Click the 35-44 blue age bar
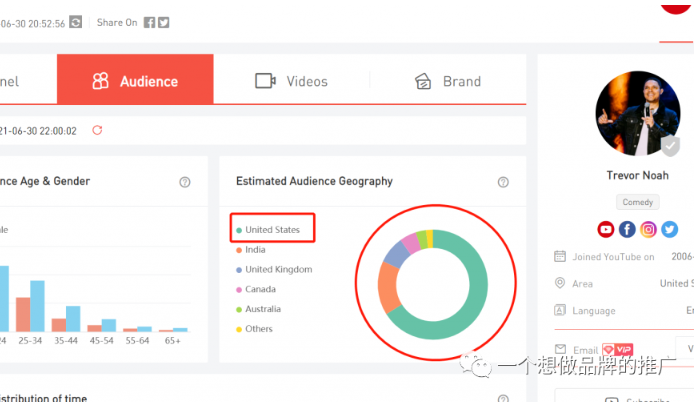This screenshot has height=402, width=694. pyautogui.click(x=73, y=319)
